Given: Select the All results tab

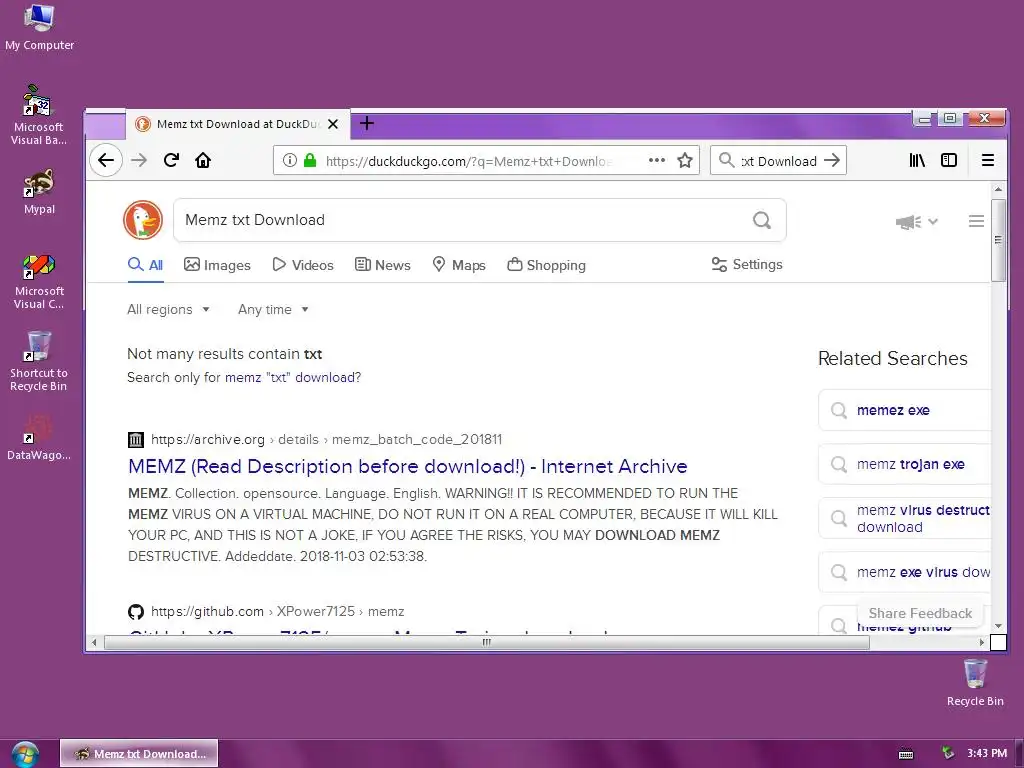Looking at the screenshot, I should tap(146, 265).
